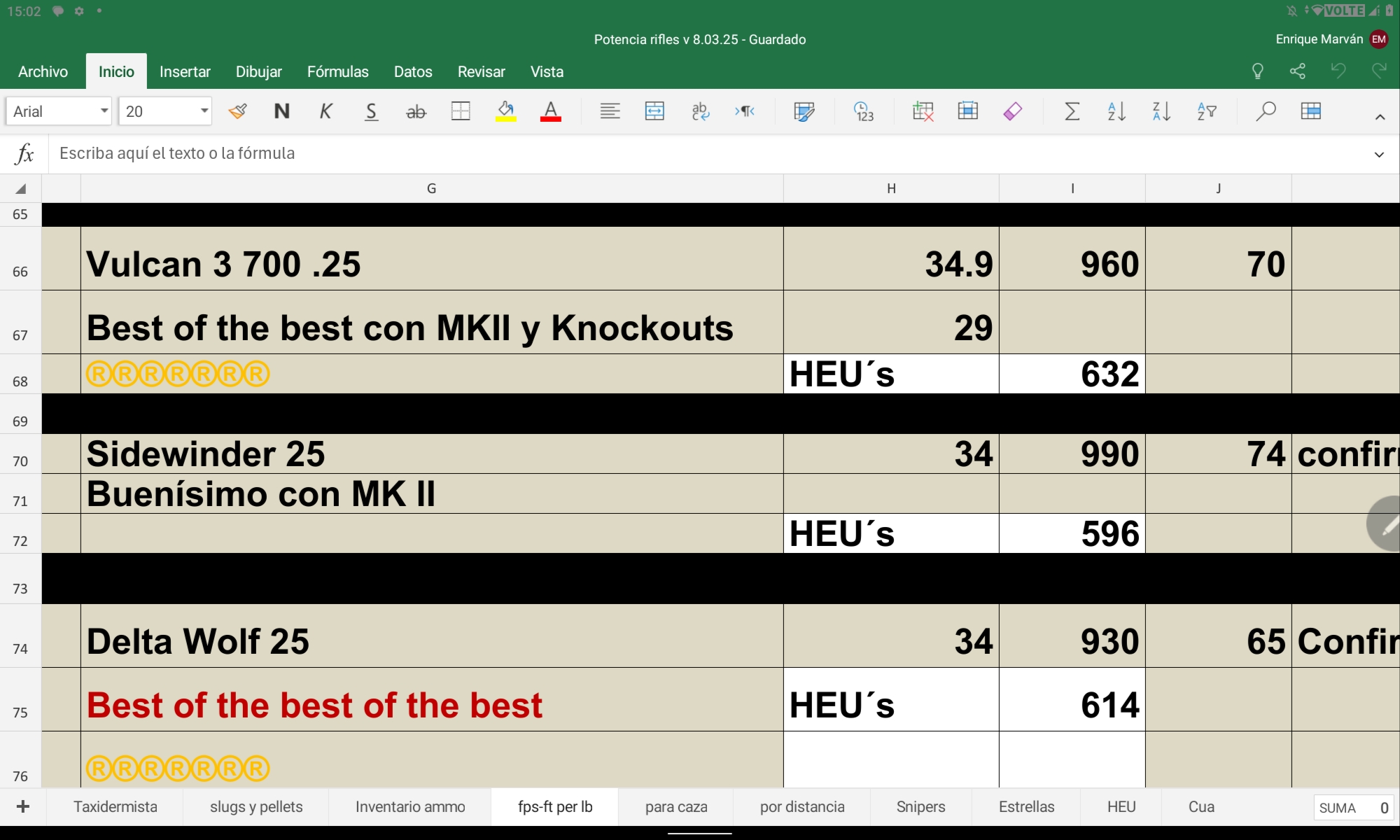
Task: Apply red font color
Action: (551, 111)
